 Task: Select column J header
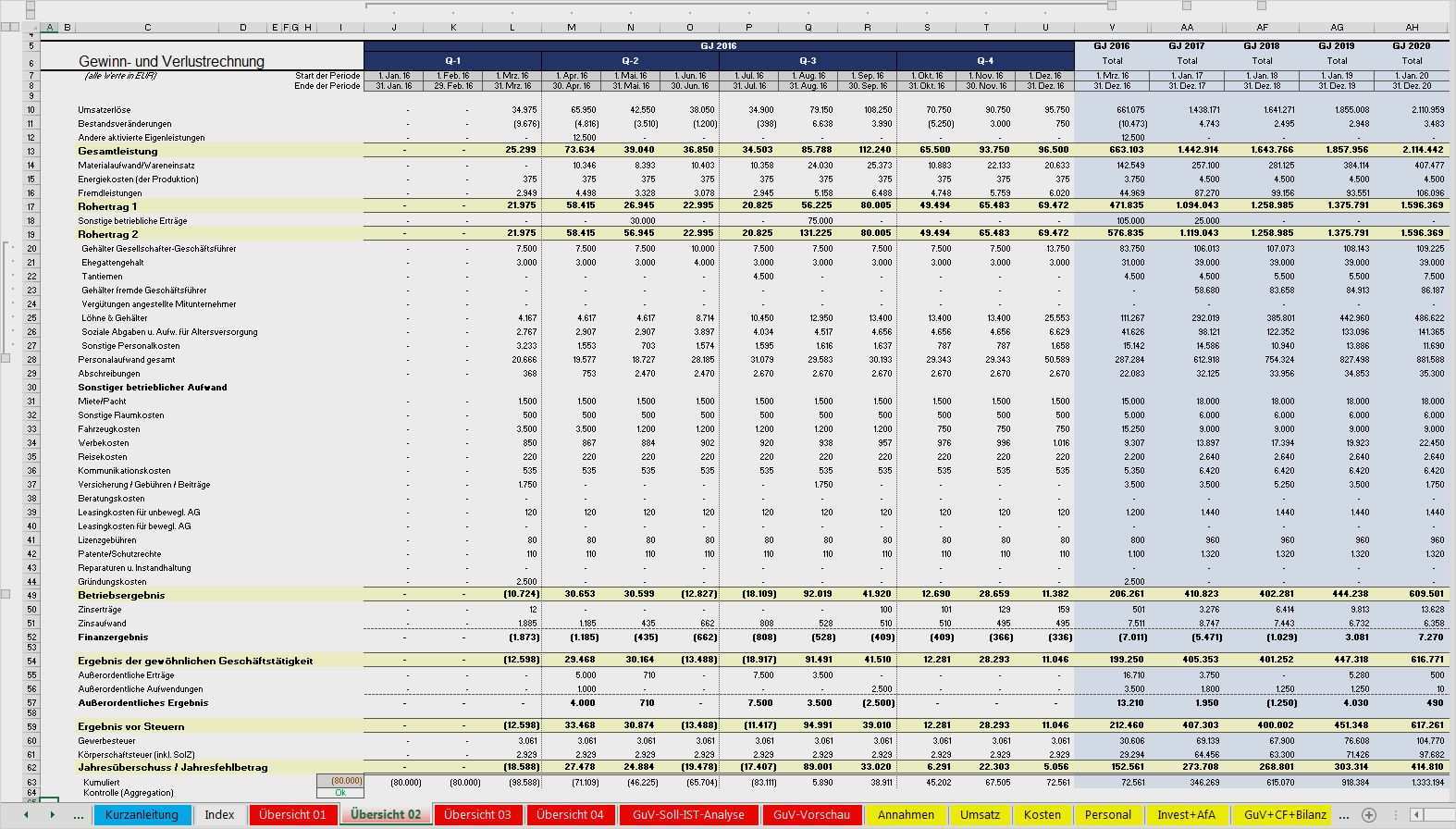[x=394, y=28]
